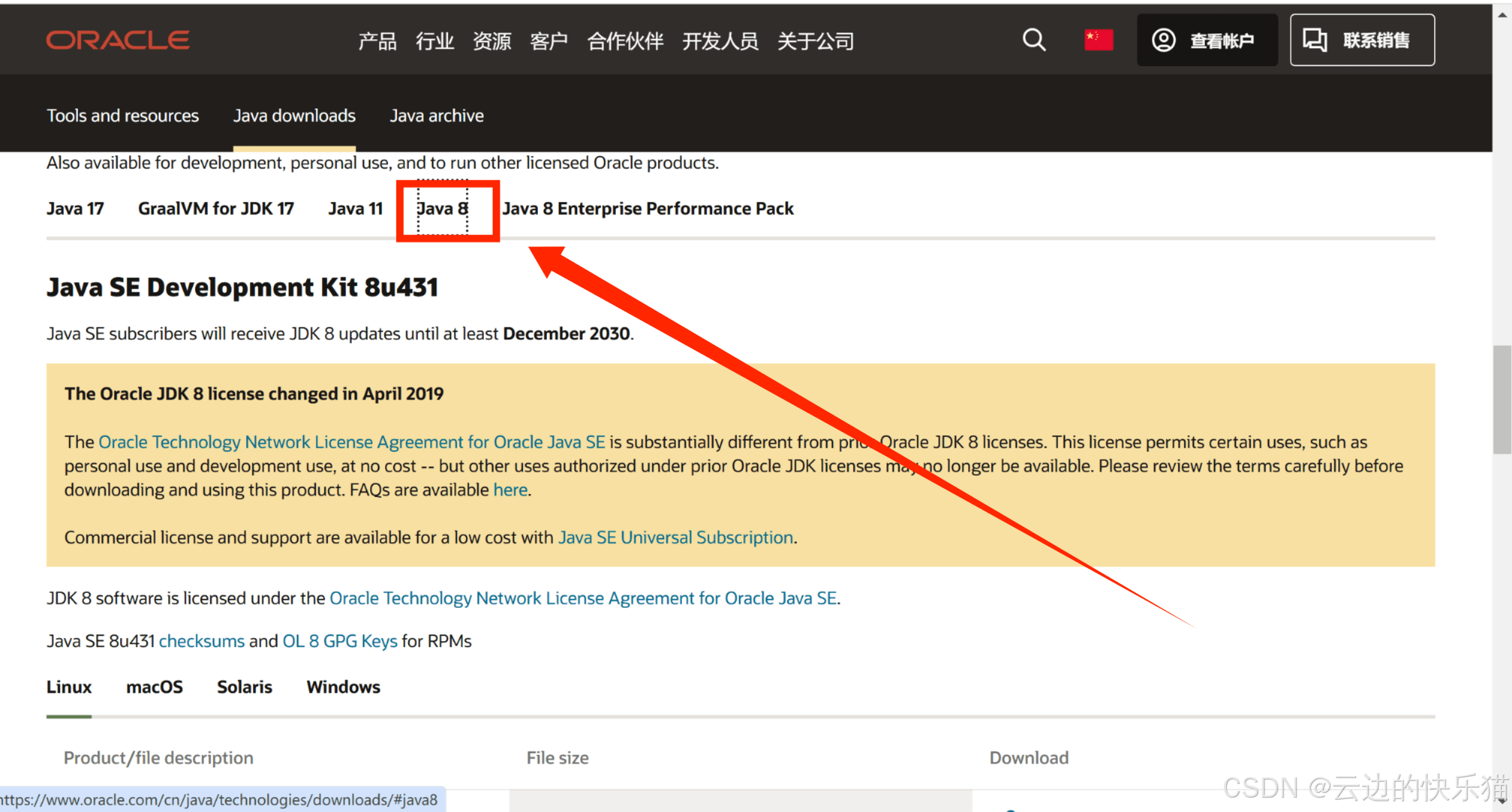
Task: Switch to the macOS tab
Action: pos(154,687)
